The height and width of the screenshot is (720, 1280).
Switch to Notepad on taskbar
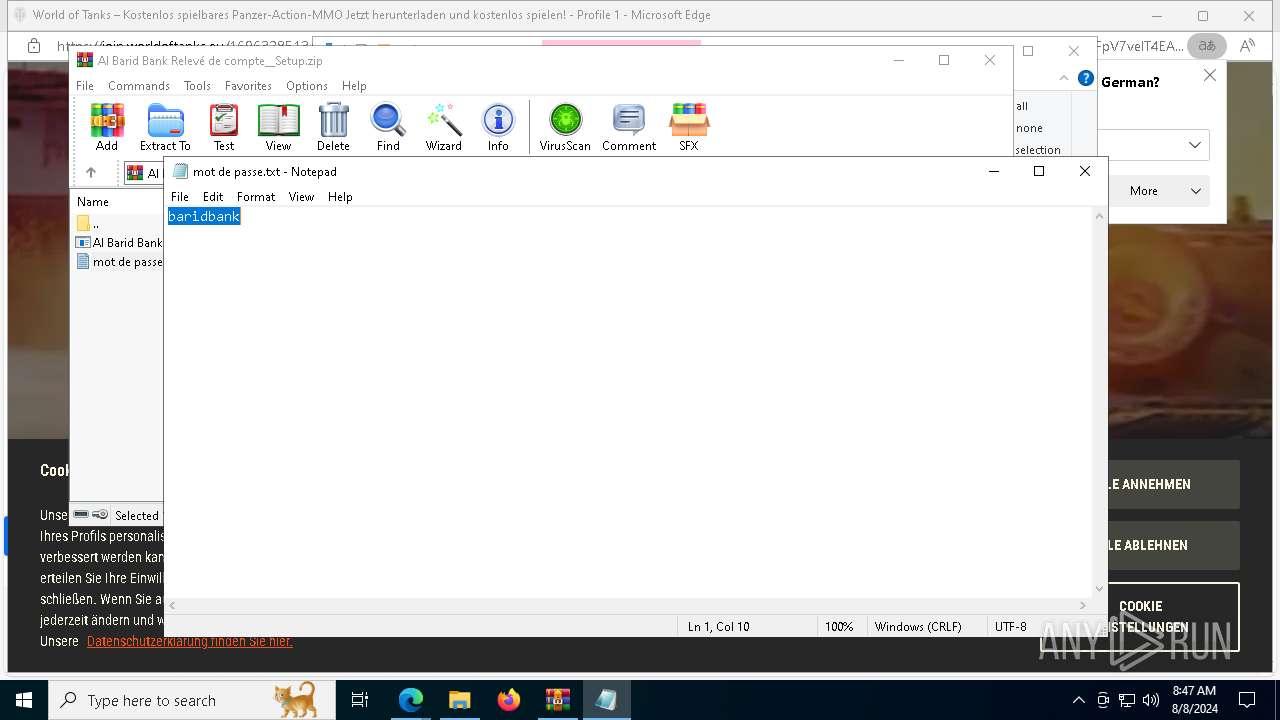(x=606, y=700)
